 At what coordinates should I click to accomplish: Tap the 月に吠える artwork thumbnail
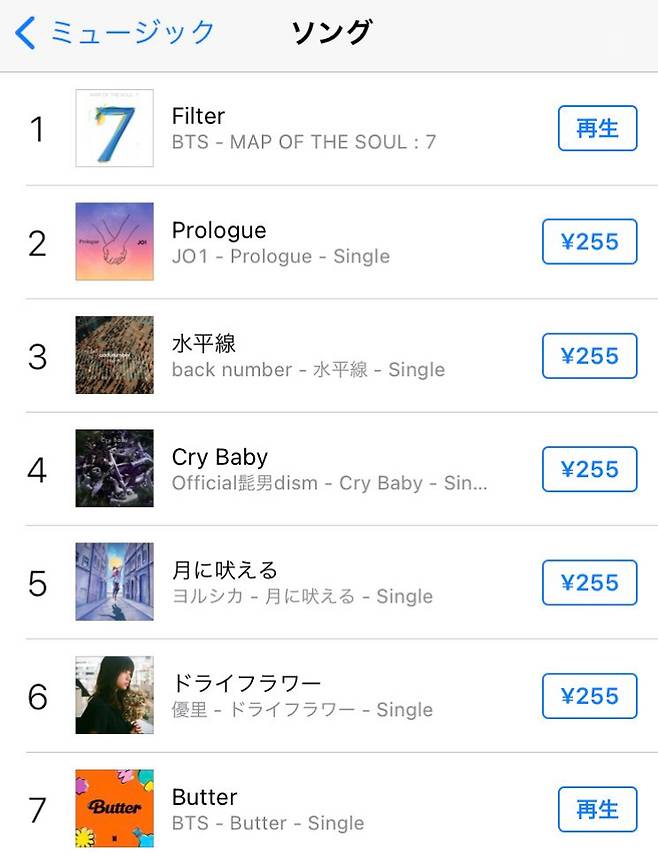(114, 582)
